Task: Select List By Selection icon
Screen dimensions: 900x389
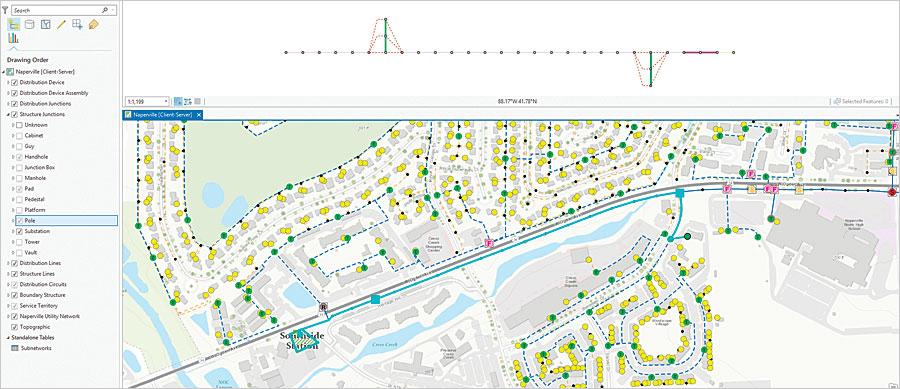Action: (45, 24)
